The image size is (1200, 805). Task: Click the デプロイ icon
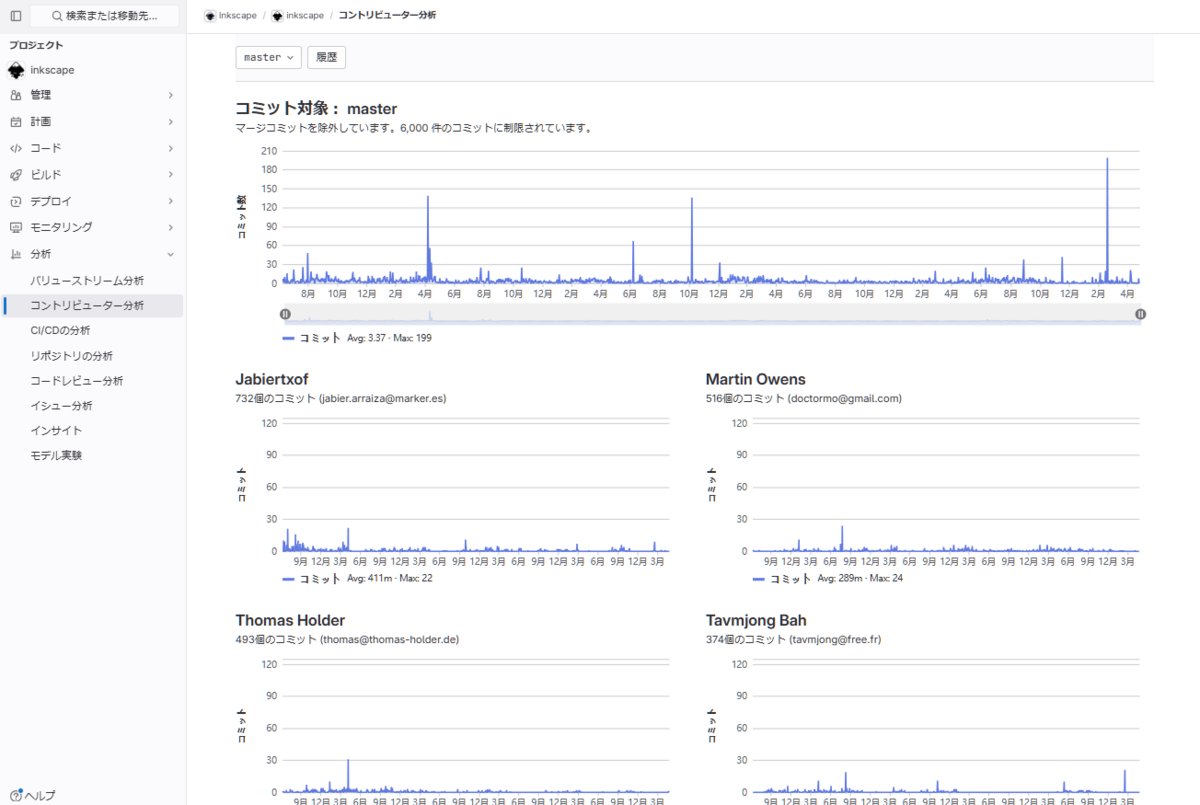(15, 201)
